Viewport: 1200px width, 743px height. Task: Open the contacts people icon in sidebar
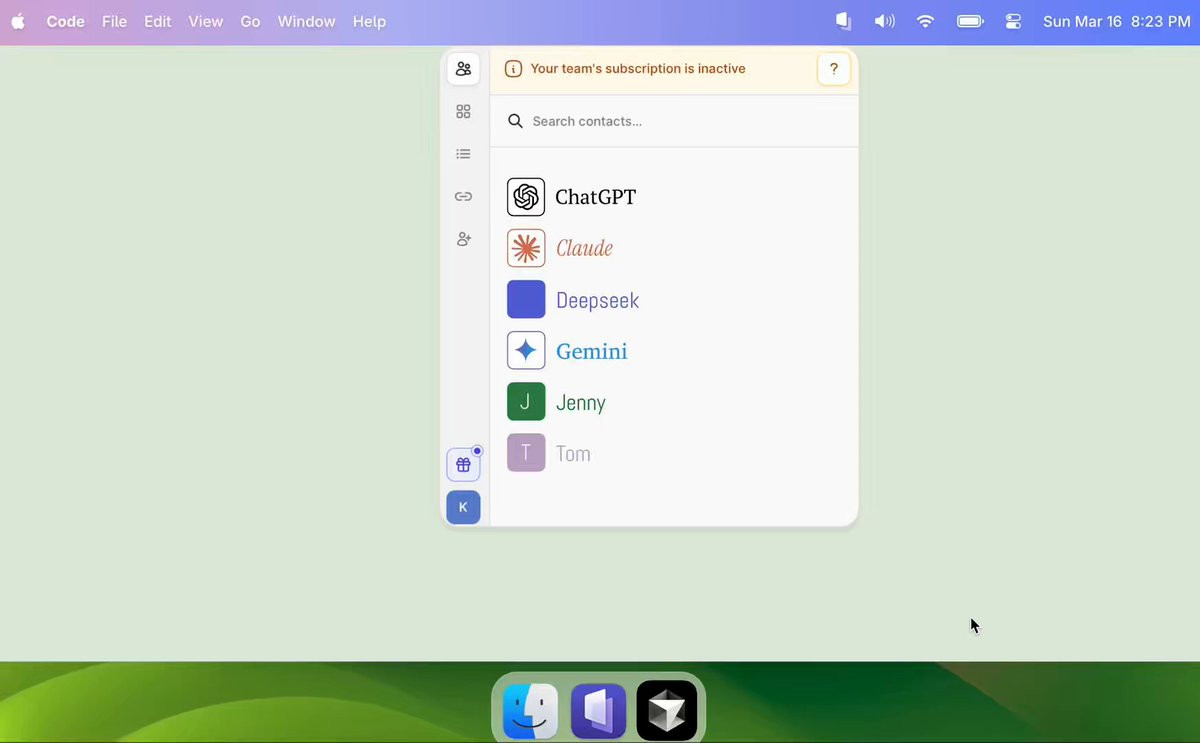click(463, 69)
